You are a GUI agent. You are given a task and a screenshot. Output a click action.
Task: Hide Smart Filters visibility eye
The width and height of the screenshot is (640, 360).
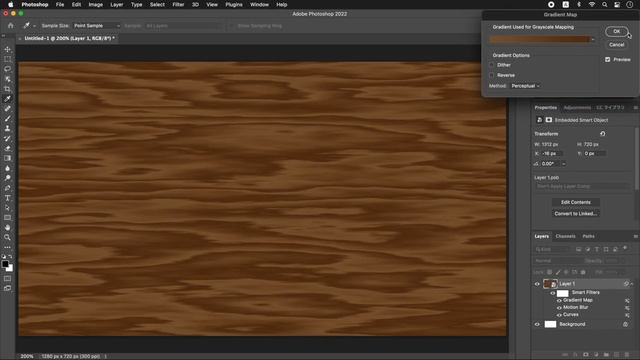tap(552, 293)
